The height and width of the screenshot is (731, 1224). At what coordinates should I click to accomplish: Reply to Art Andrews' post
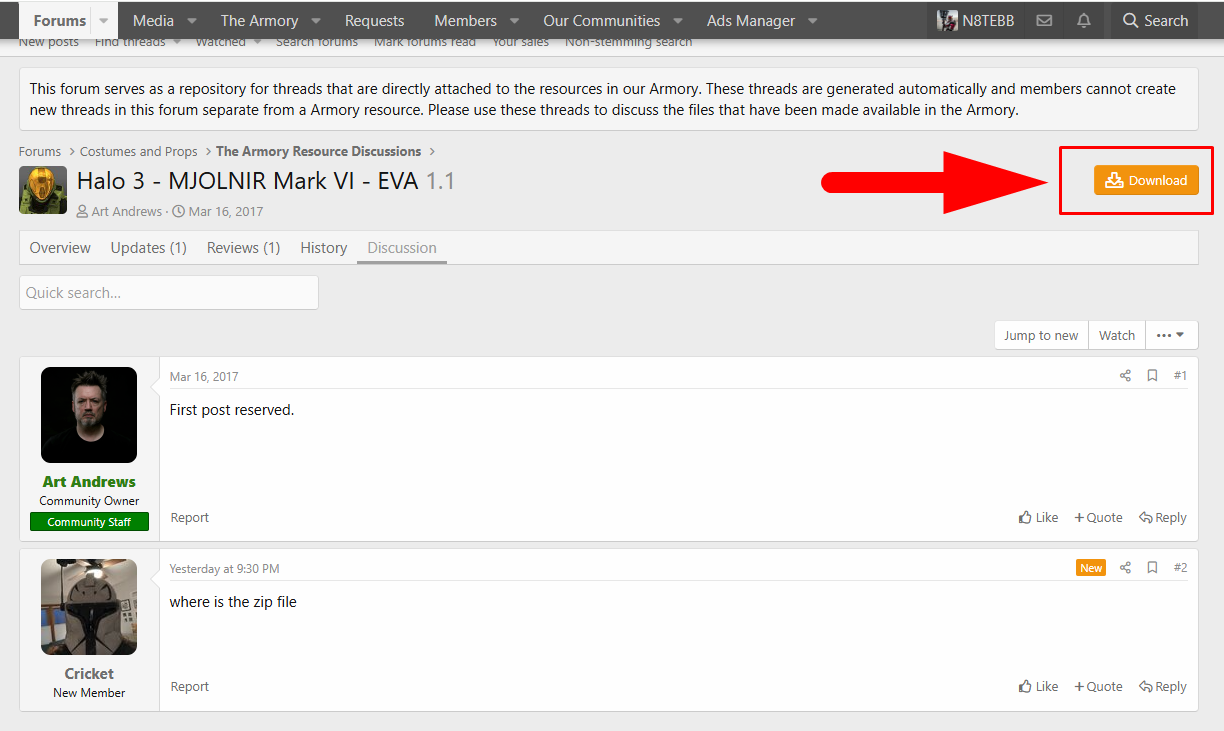pos(1162,518)
